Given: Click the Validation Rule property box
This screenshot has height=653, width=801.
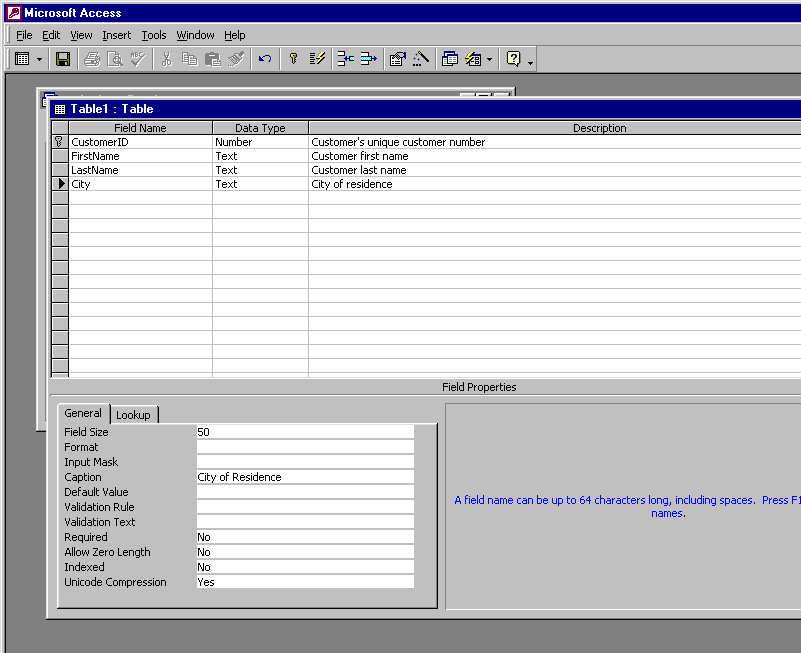Looking at the screenshot, I should (x=305, y=507).
